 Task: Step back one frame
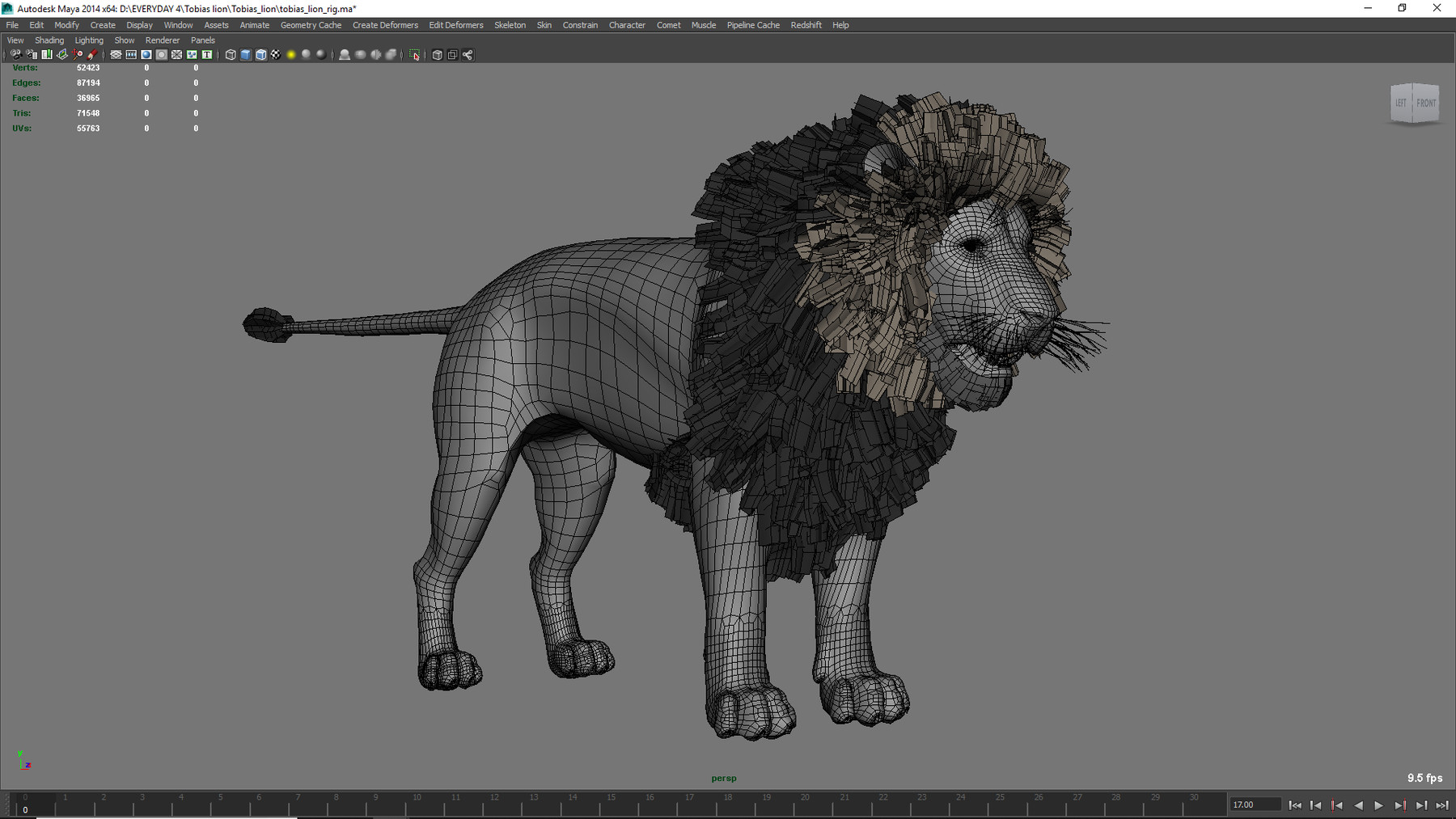click(1316, 805)
